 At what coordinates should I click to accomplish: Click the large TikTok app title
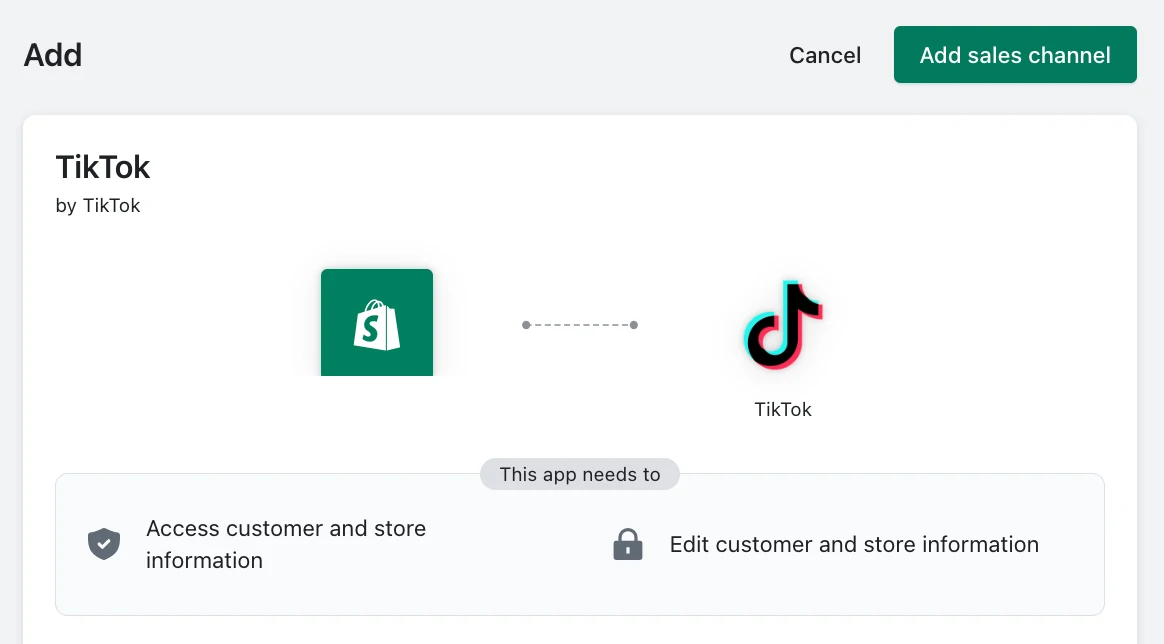point(103,166)
